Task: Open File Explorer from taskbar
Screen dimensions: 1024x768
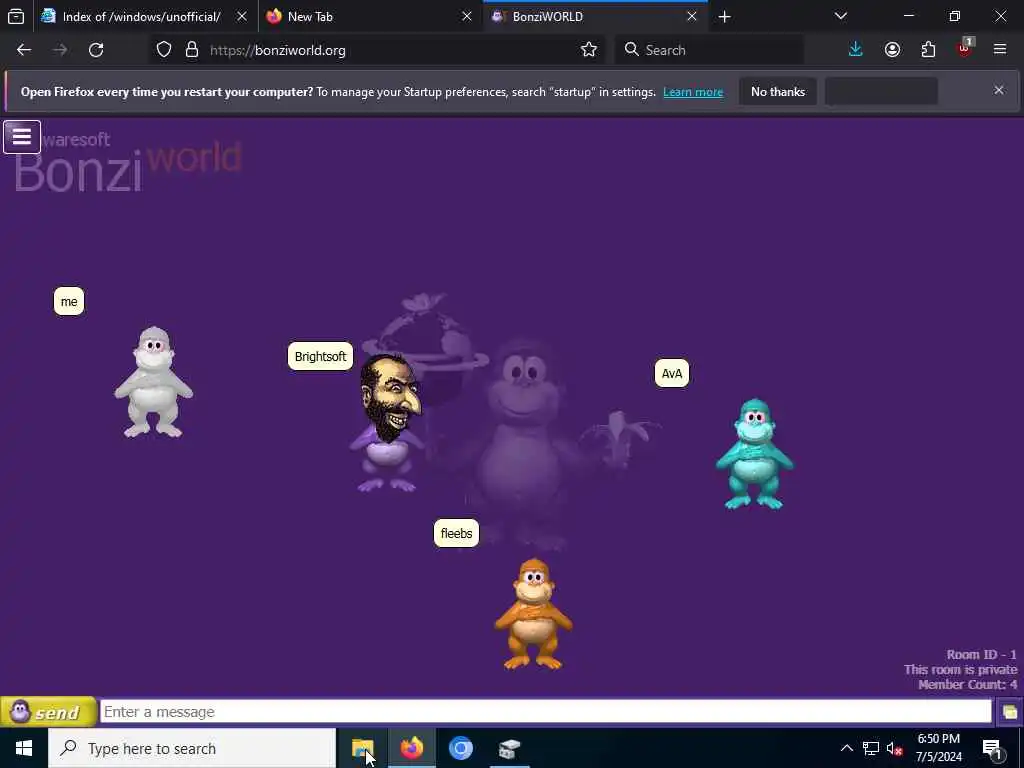Action: [x=362, y=748]
